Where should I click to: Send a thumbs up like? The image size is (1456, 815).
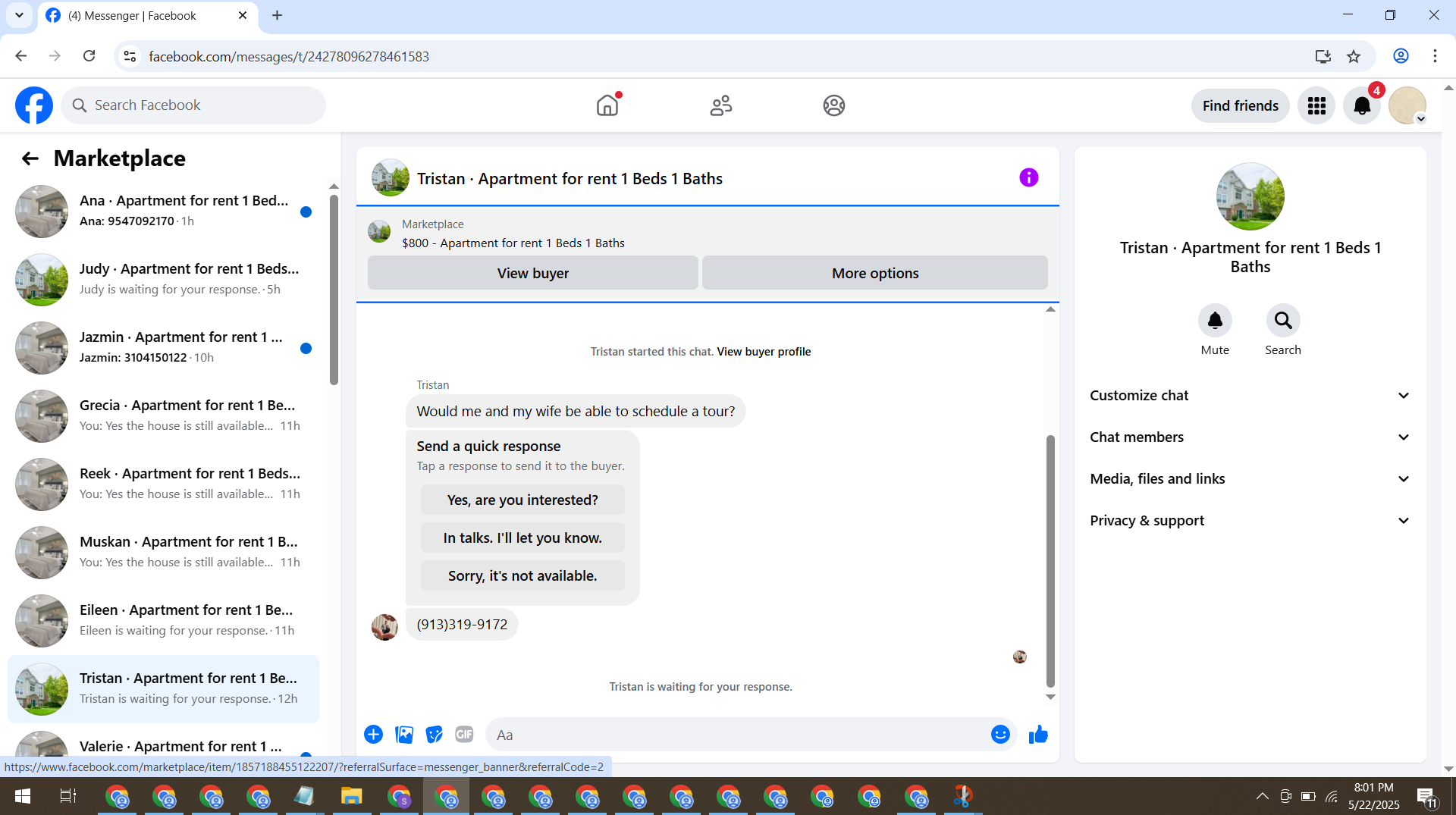point(1038,735)
